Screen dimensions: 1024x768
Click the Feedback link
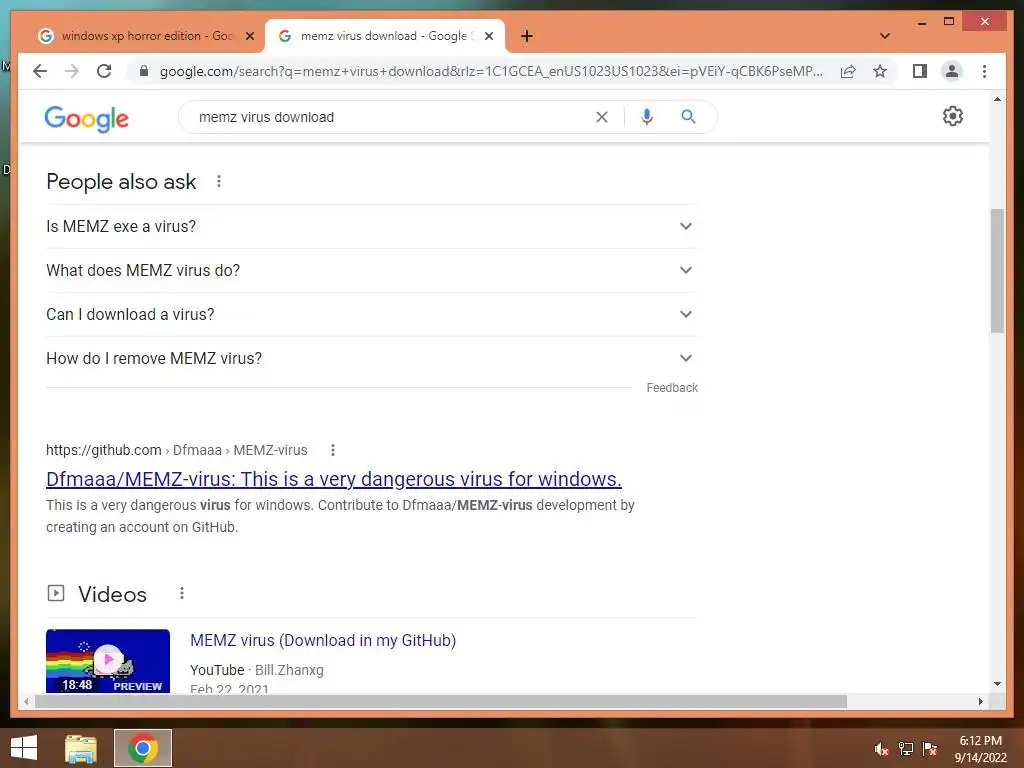(672, 388)
